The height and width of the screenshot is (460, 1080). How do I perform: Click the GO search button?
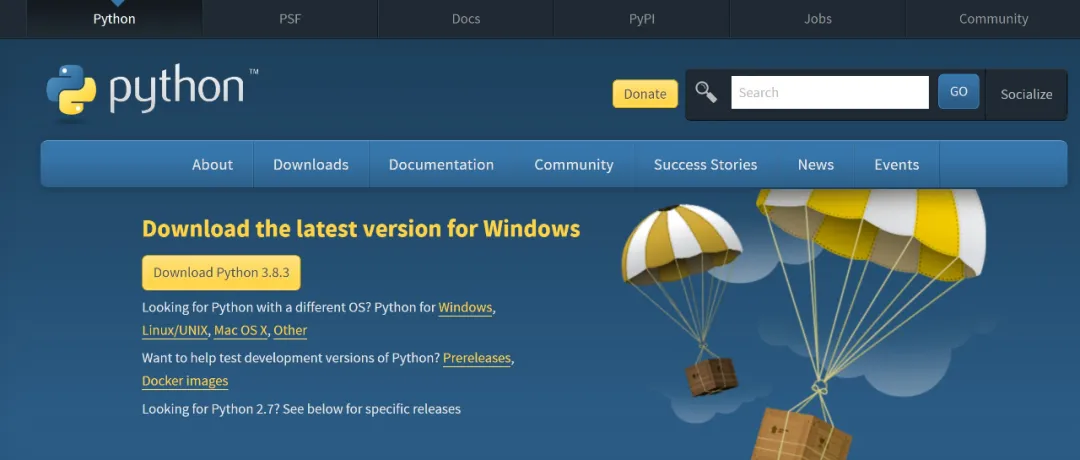[958, 92]
